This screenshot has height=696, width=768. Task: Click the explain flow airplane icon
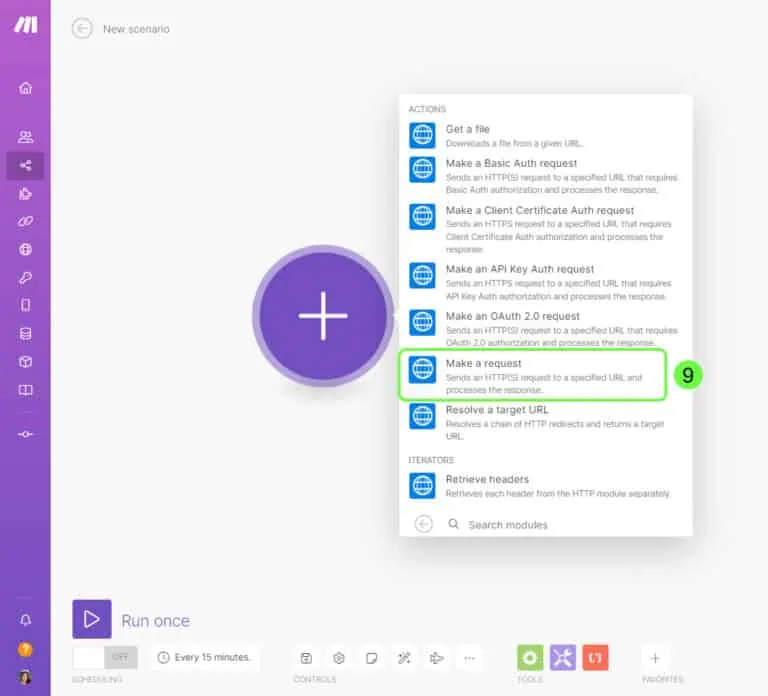coord(437,658)
